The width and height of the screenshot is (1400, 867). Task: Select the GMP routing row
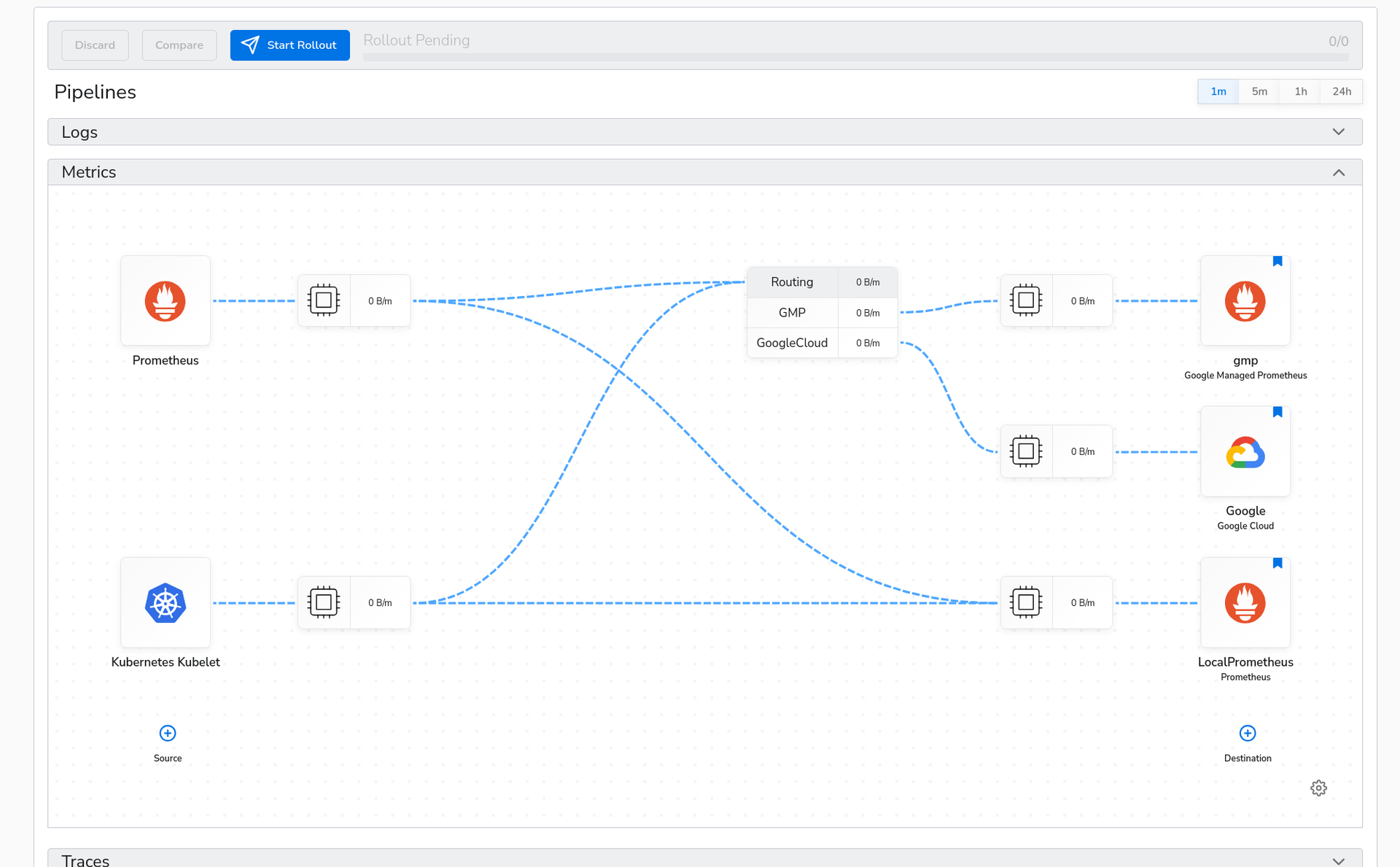(822, 313)
